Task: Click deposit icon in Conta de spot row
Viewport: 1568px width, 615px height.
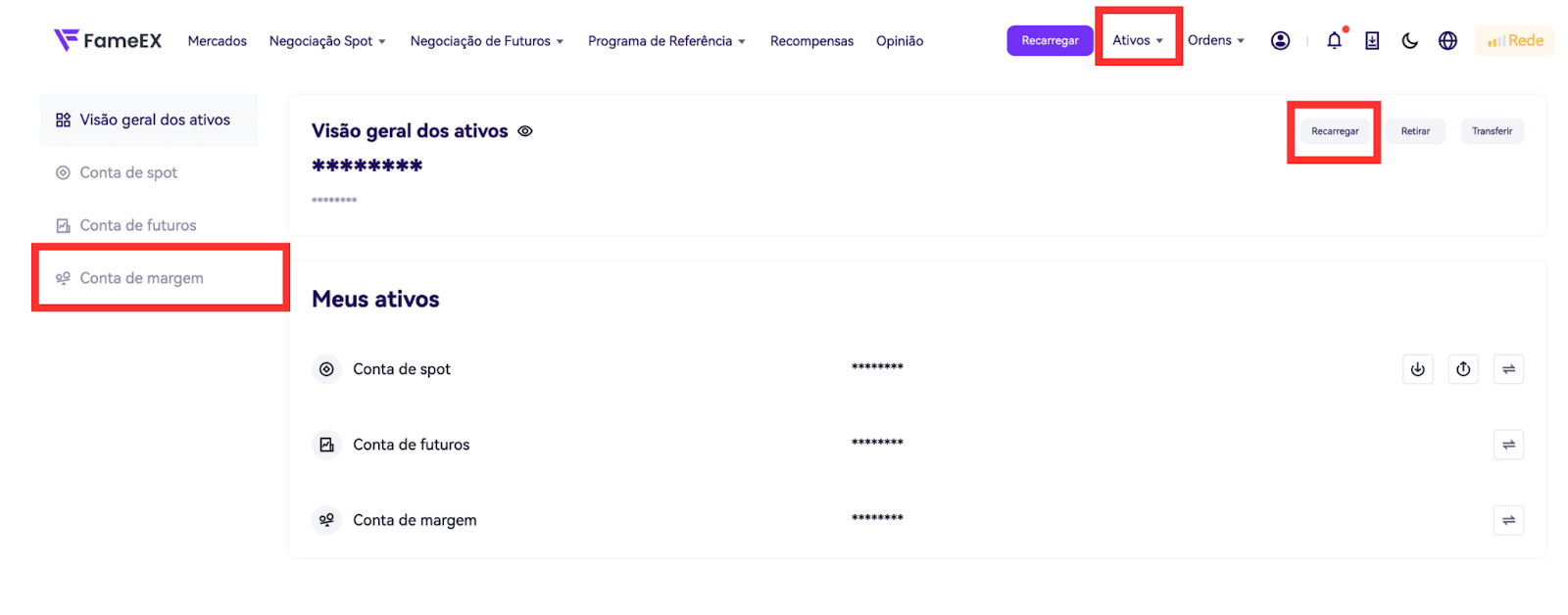Action: 1418,369
